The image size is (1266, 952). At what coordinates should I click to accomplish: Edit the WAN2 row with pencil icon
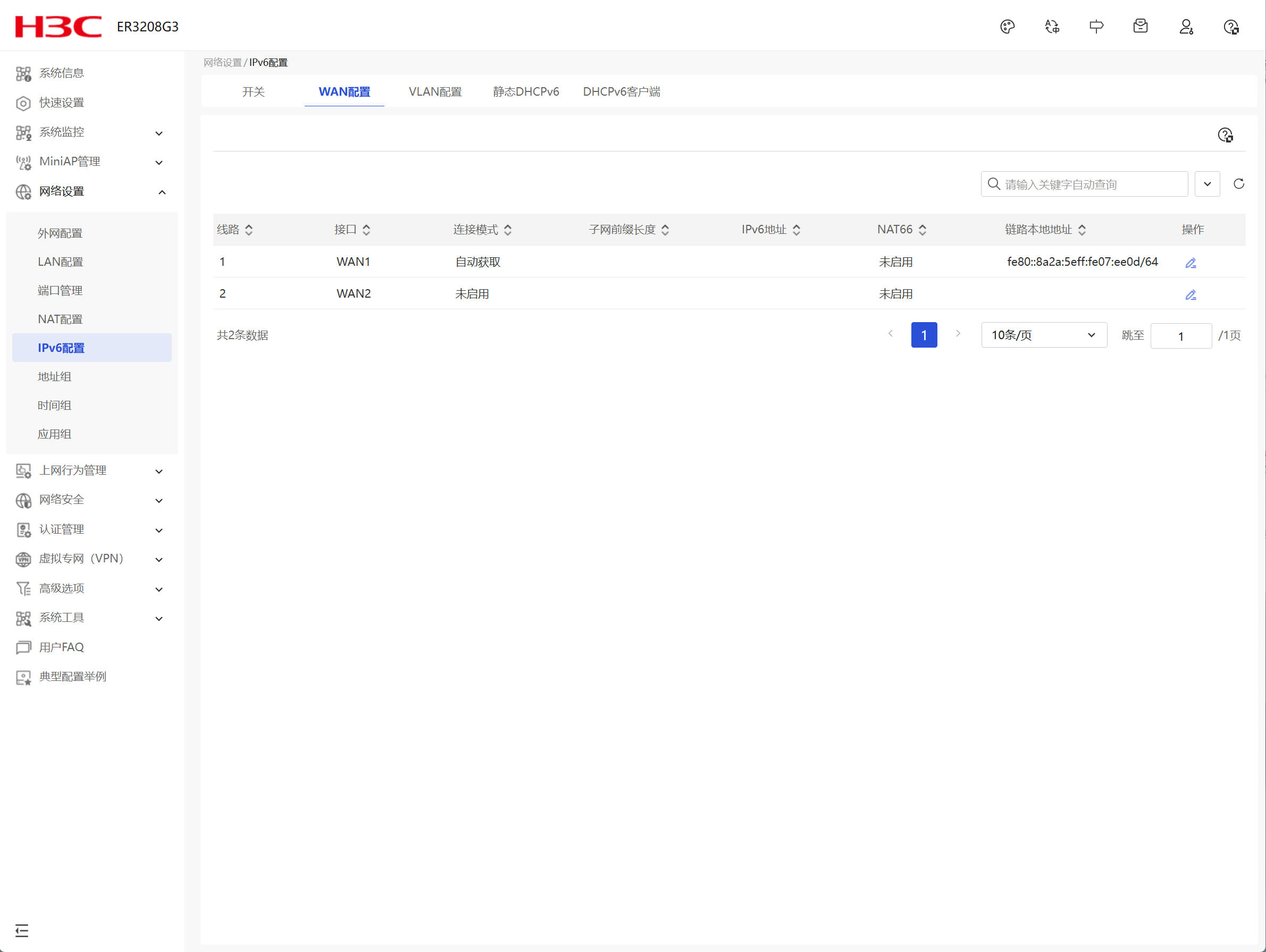tap(1190, 294)
